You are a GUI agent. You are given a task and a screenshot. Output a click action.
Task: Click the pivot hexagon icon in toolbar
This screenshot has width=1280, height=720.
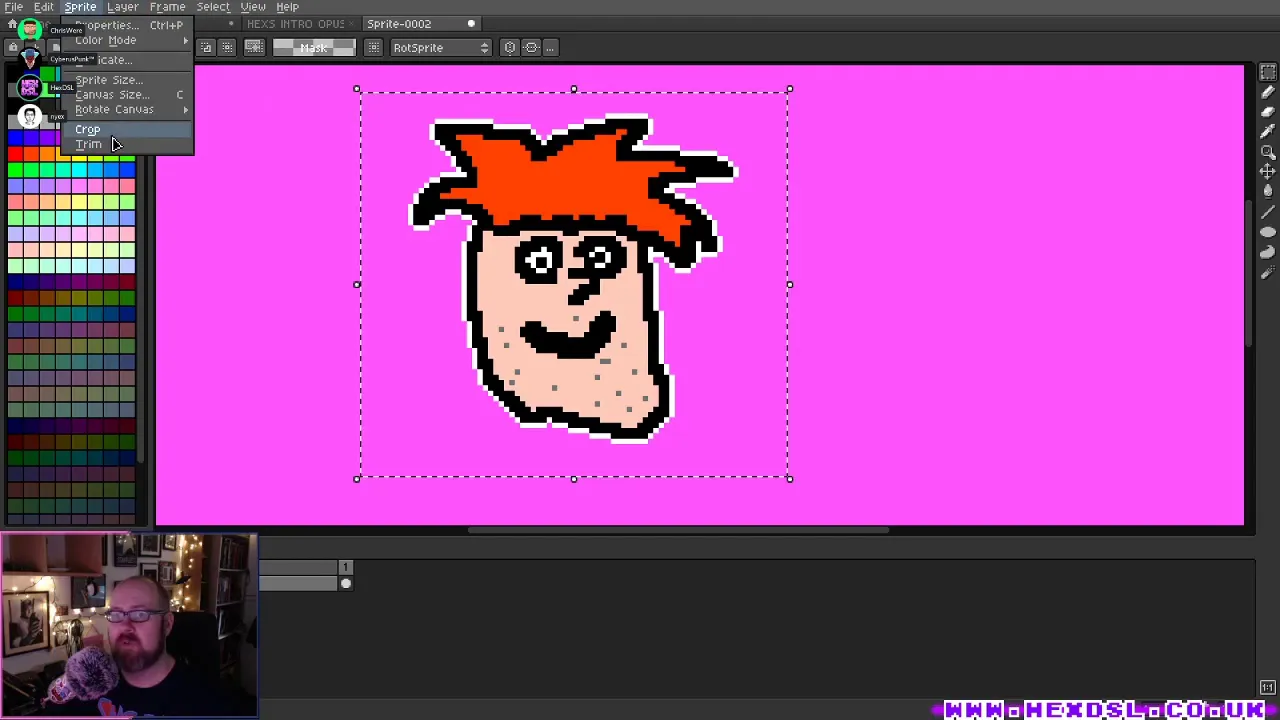[510, 47]
